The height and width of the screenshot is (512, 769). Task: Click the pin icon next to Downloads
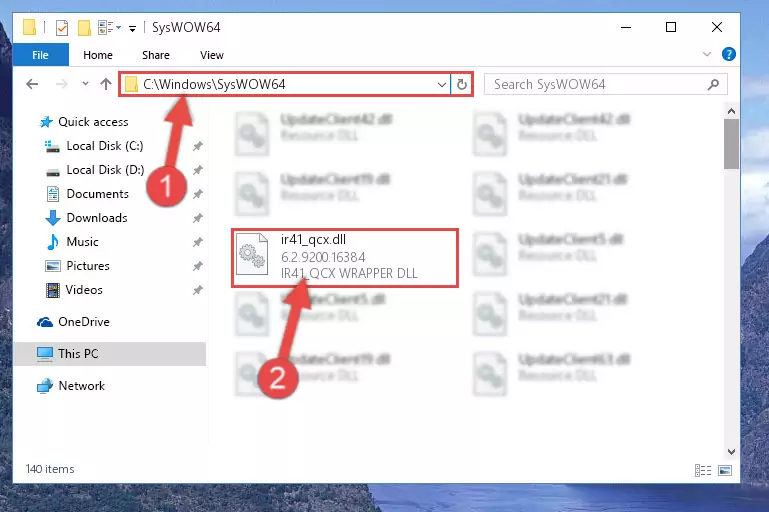coord(198,218)
